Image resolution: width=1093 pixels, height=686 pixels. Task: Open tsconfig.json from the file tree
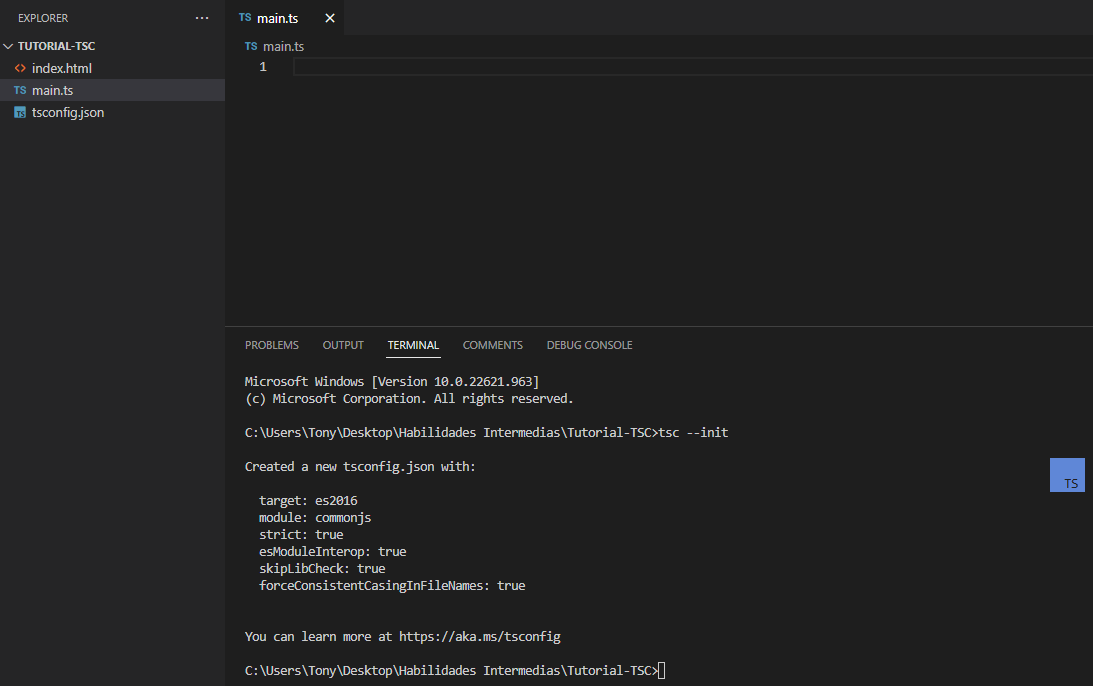click(68, 113)
